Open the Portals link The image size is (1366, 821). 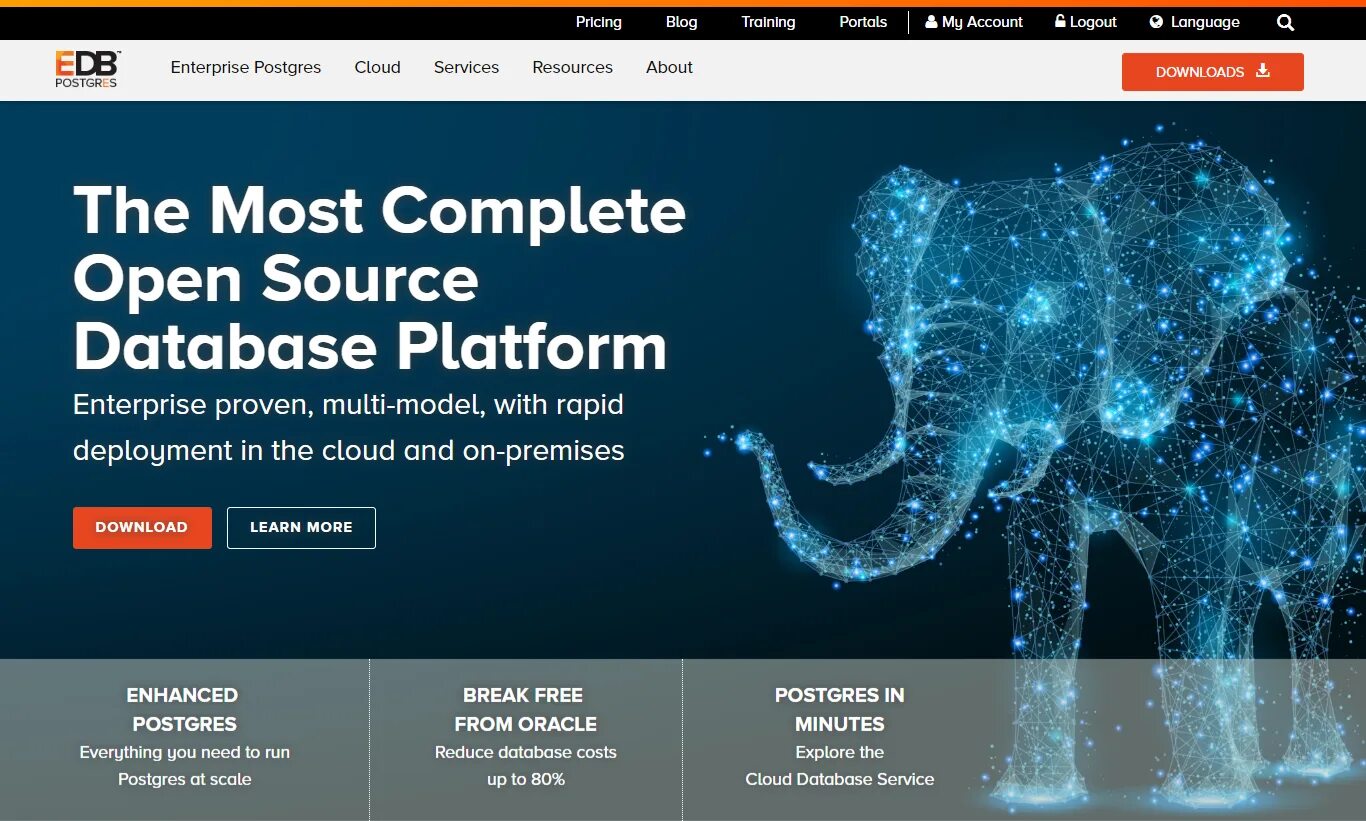863,22
